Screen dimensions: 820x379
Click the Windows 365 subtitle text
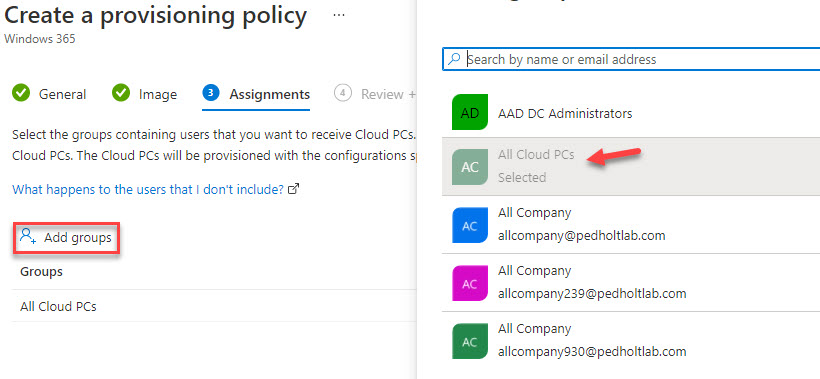click(40, 39)
